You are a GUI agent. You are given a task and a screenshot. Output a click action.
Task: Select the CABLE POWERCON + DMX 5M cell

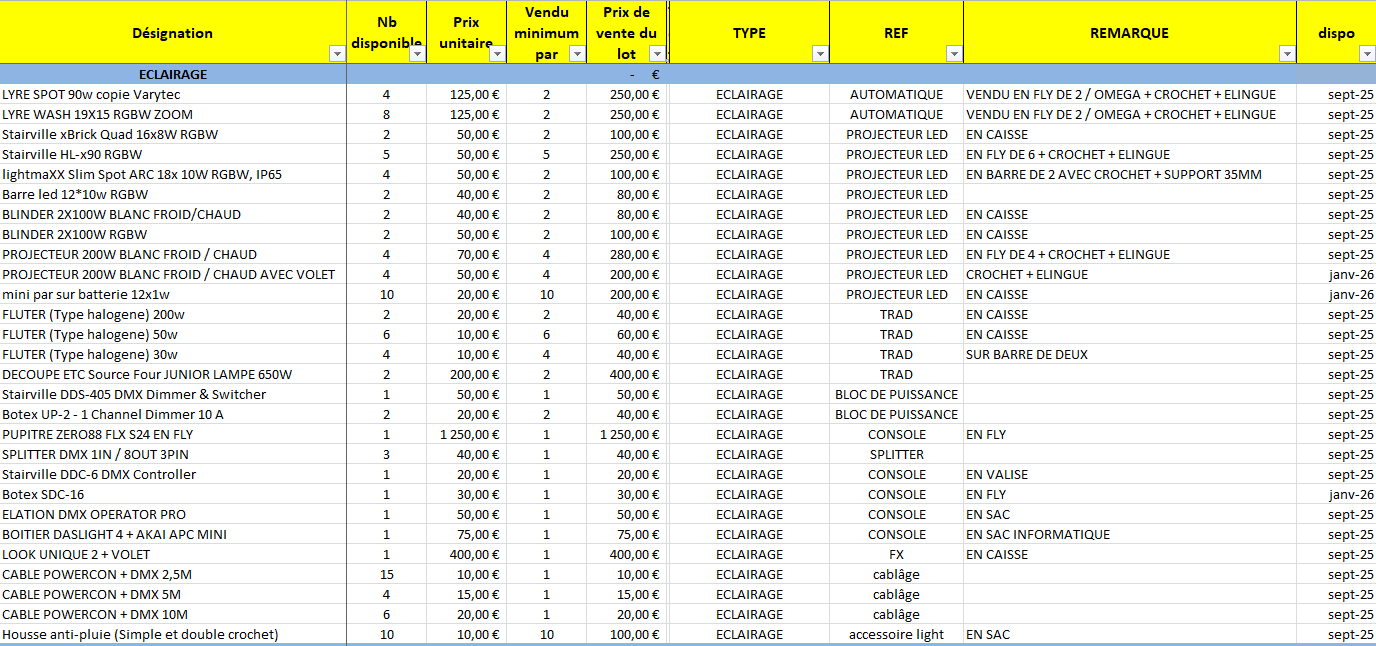point(173,594)
